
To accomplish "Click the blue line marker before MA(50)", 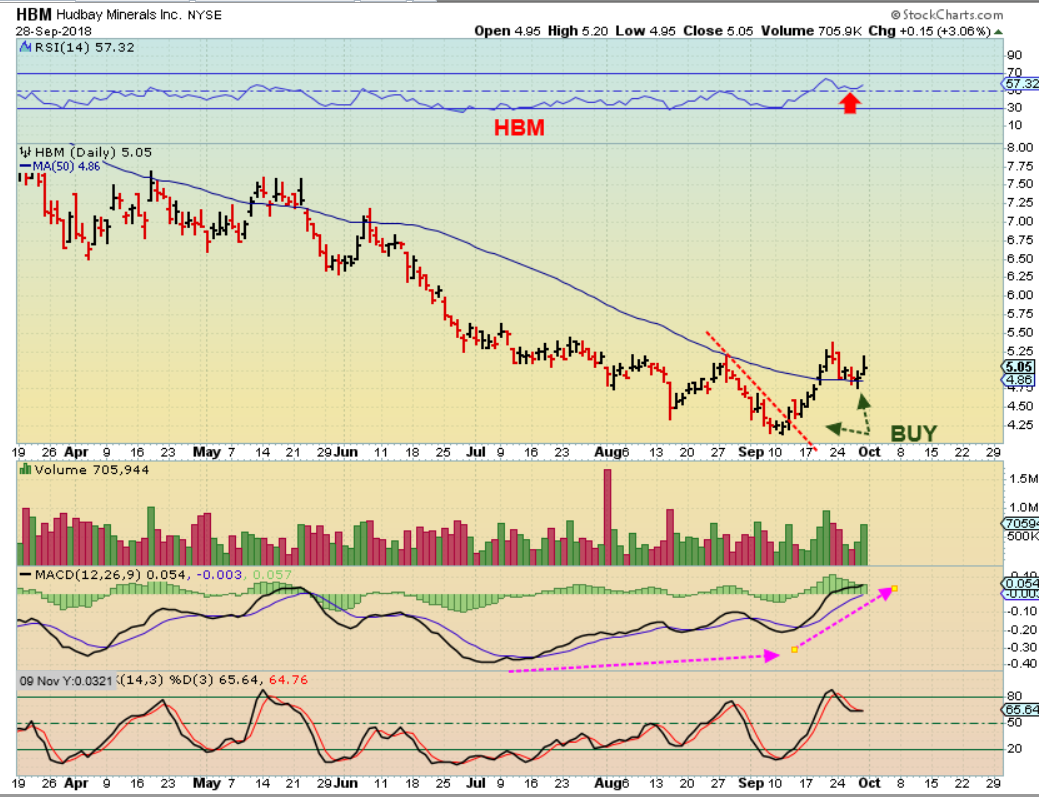I will coord(26,166).
